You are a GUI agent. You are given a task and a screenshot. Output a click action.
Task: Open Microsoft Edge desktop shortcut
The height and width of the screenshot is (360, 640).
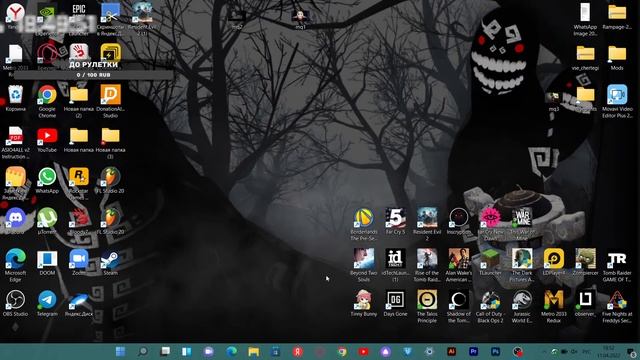point(16,259)
